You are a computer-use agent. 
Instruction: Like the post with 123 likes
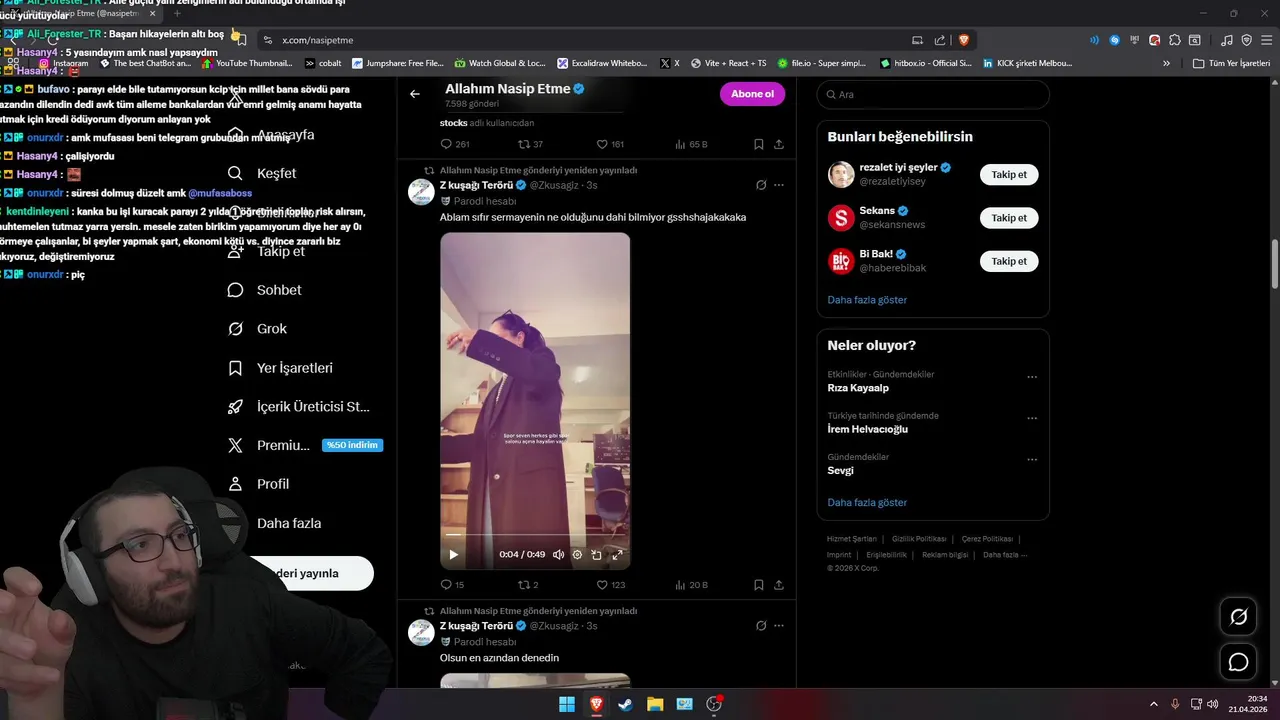click(x=611, y=585)
